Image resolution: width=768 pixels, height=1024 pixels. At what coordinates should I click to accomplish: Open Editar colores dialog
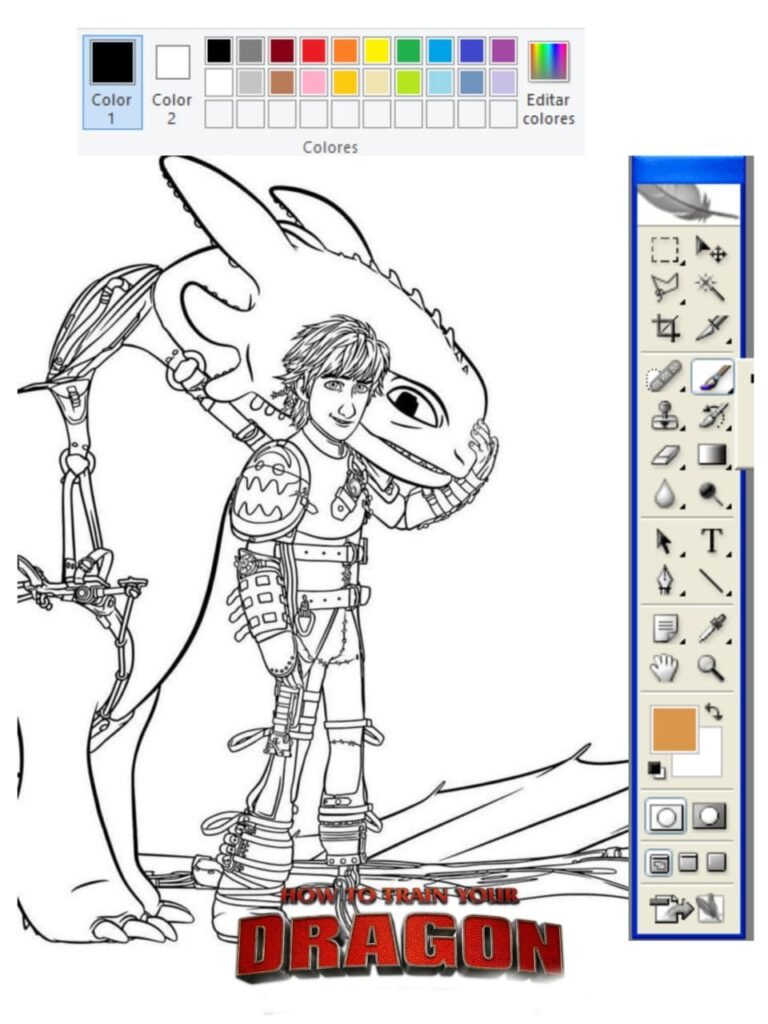(x=549, y=82)
